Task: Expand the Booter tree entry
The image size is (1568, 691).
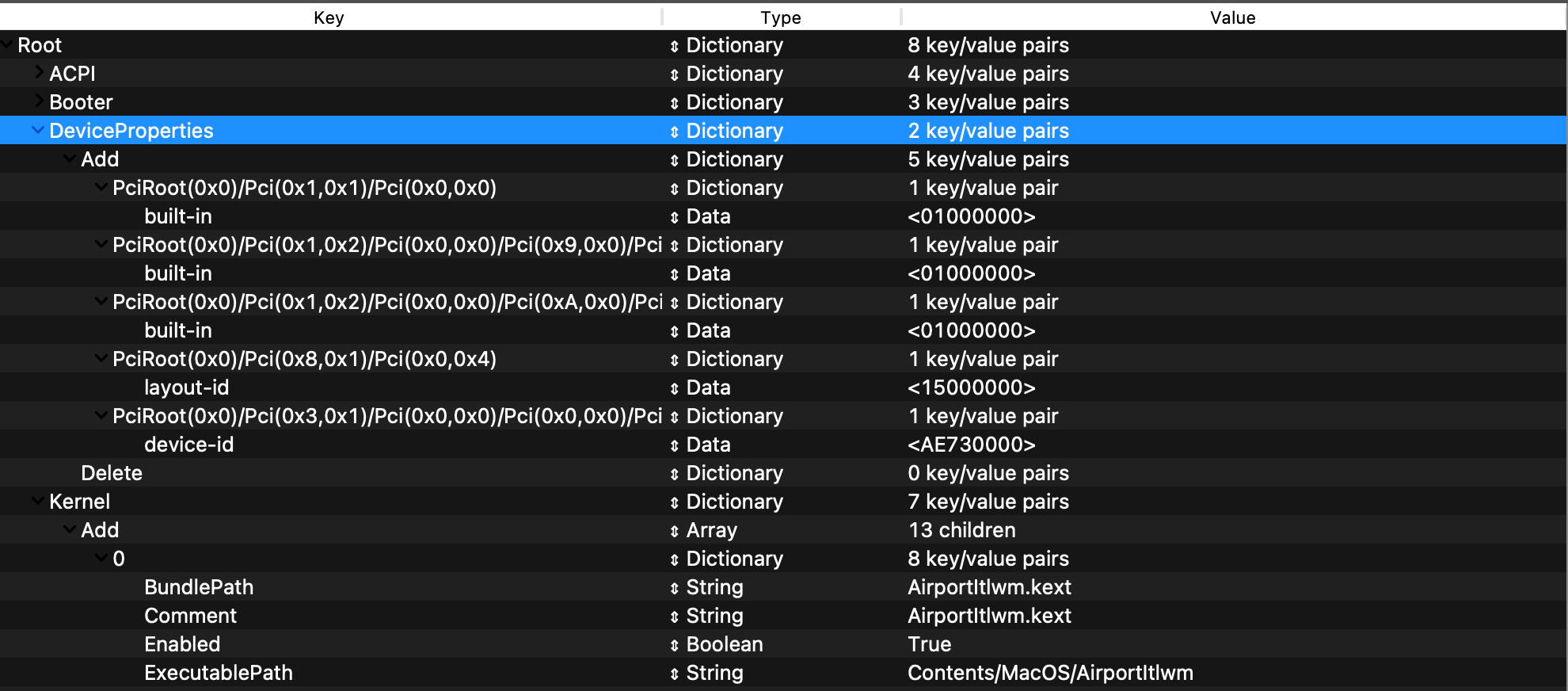Action: (39, 101)
